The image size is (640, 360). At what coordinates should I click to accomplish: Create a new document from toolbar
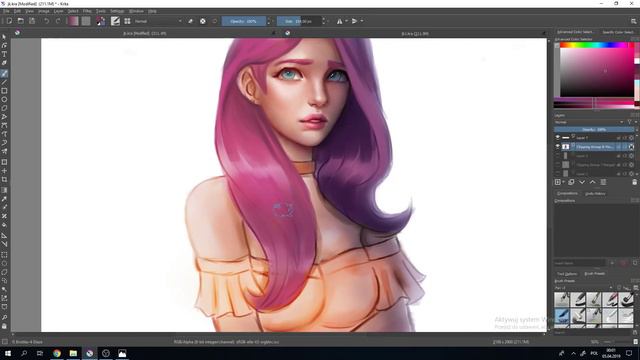tap(9, 21)
